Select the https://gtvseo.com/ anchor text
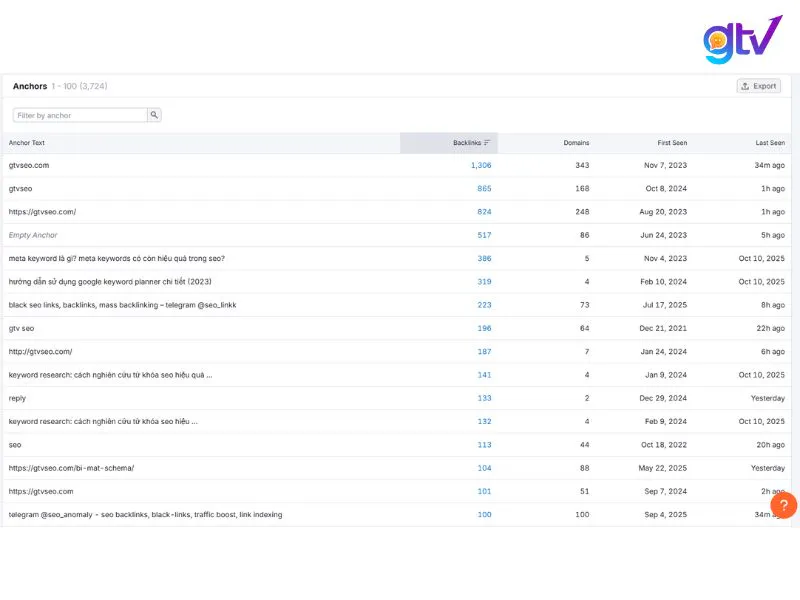800x600 pixels. pyautogui.click(x=42, y=212)
